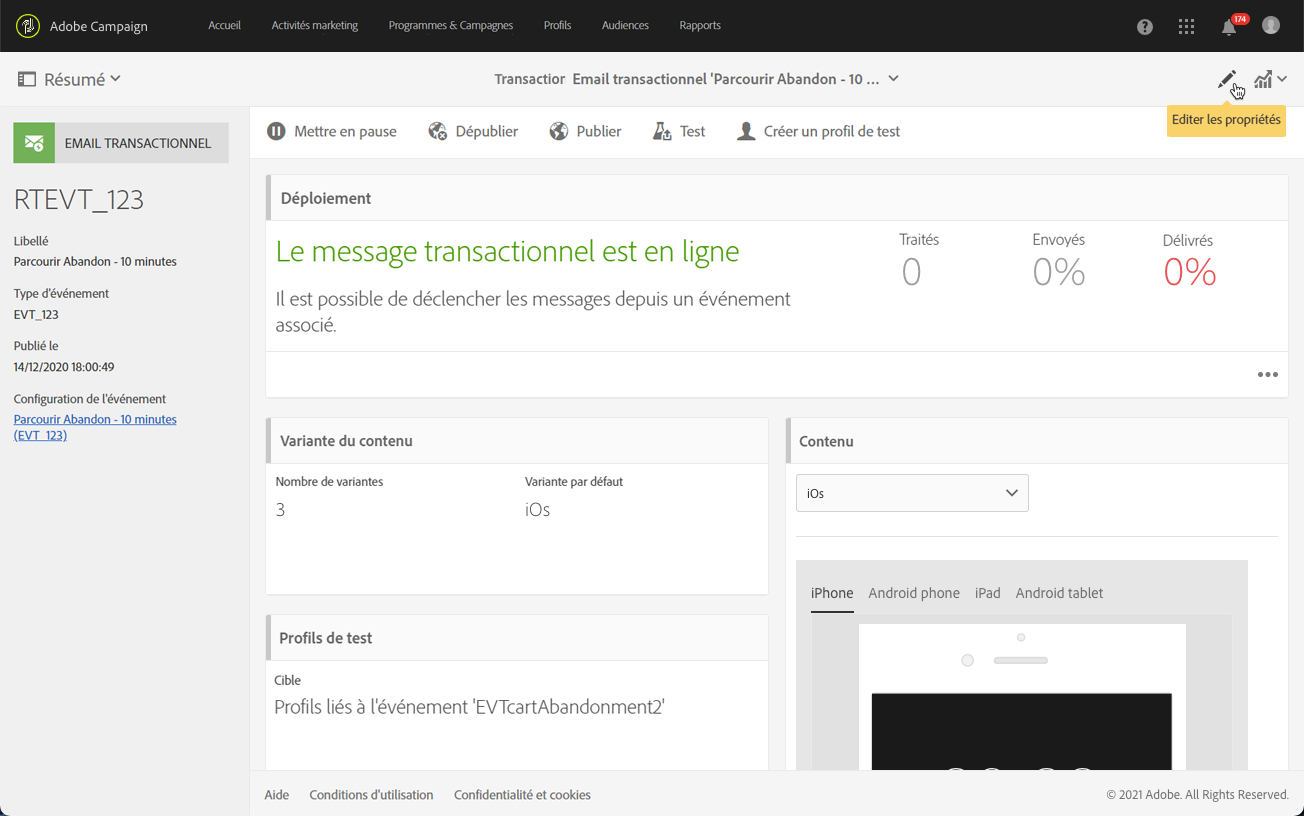Switch to iPad preview tab
Image resolution: width=1304 pixels, height=816 pixels.
tap(988, 593)
